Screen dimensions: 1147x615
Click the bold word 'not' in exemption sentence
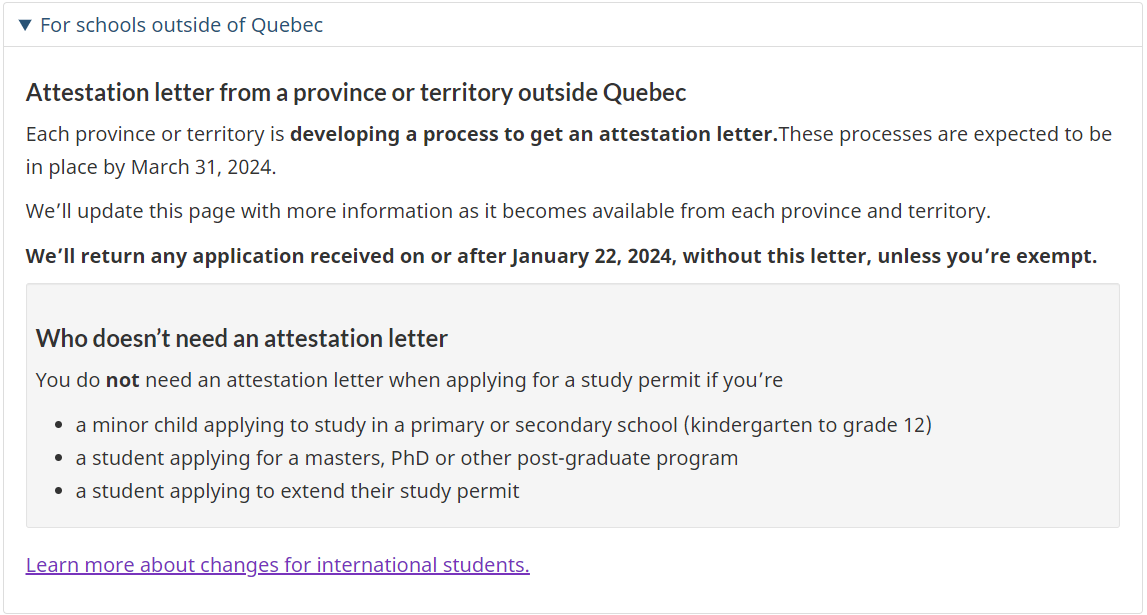[122, 380]
